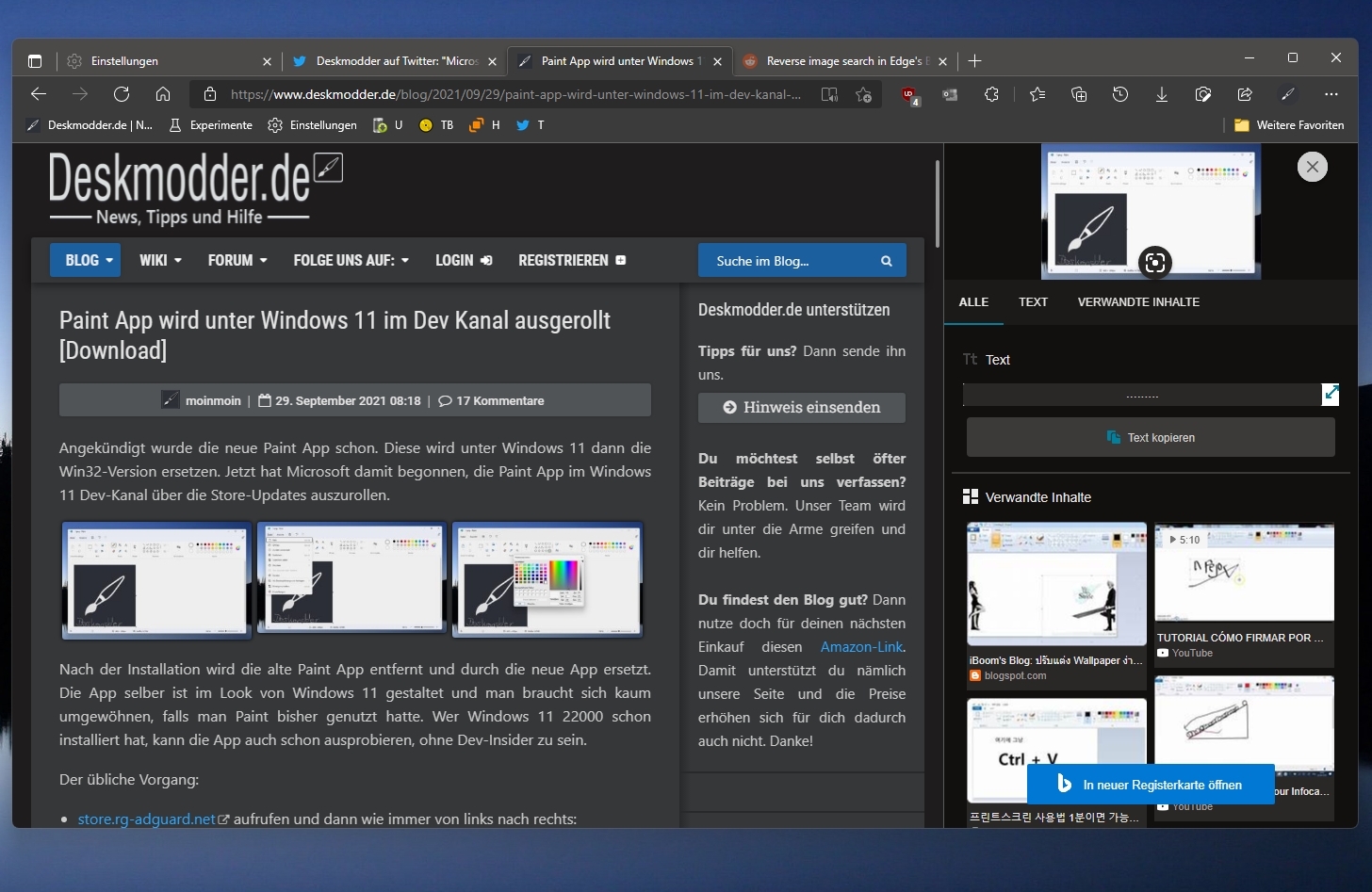Screen dimensions: 1372x892
Task: Open the uBlock Origin extension
Action: [x=909, y=95]
